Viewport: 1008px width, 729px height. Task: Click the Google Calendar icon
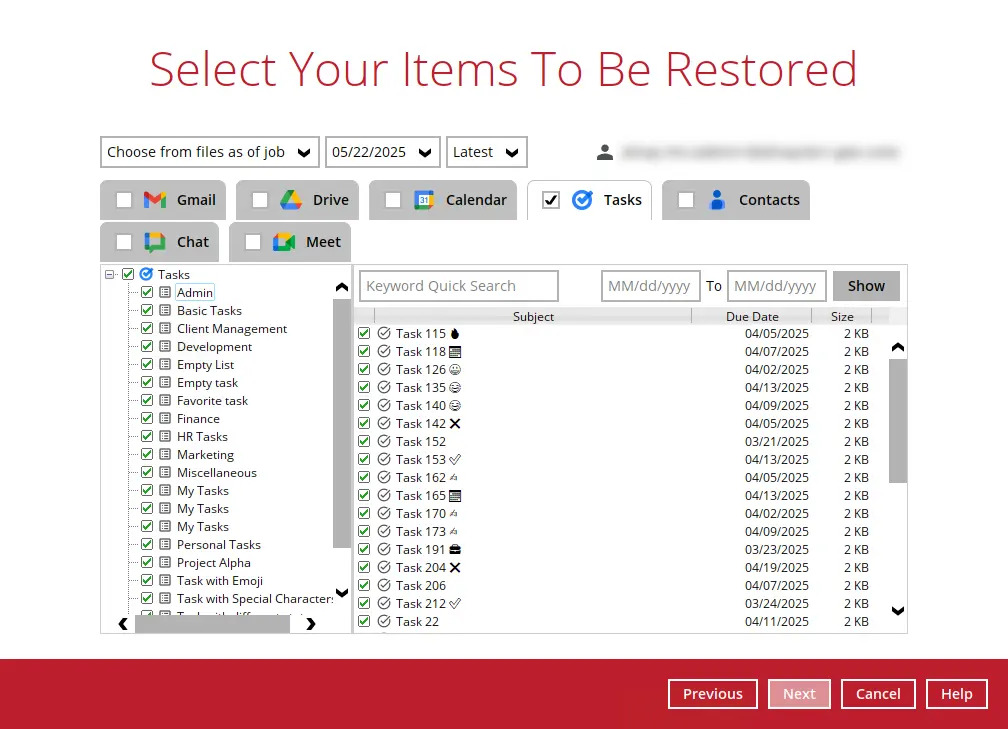424,200
